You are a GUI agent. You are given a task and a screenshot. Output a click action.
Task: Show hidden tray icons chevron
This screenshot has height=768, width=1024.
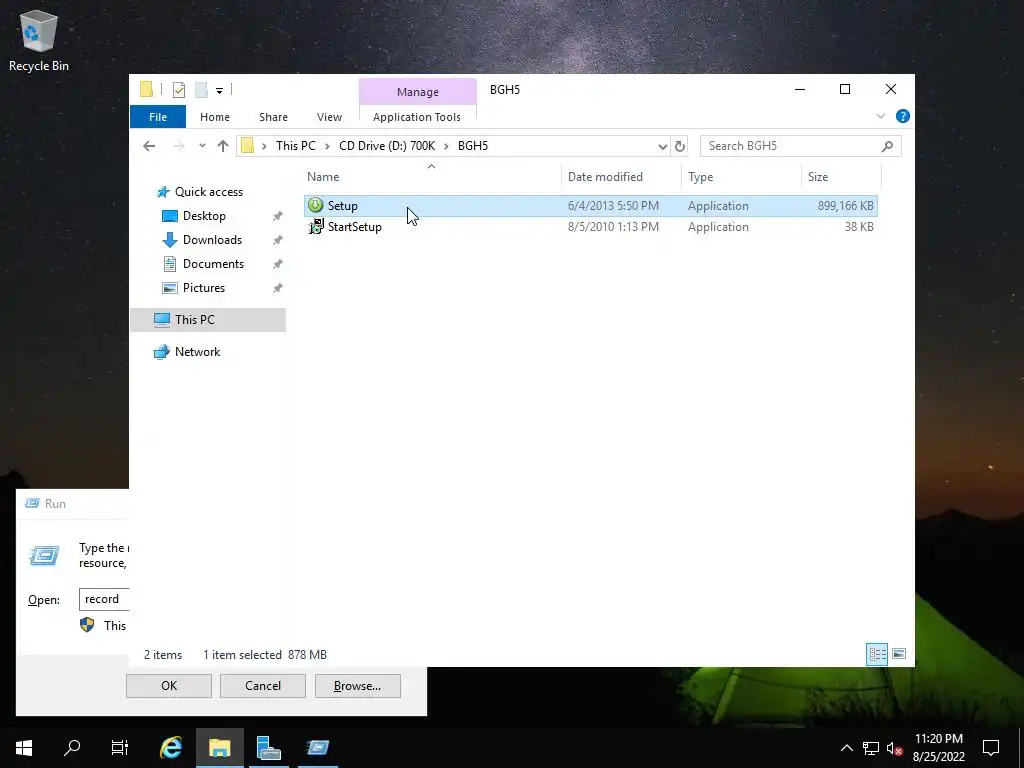tap(846, 748)
